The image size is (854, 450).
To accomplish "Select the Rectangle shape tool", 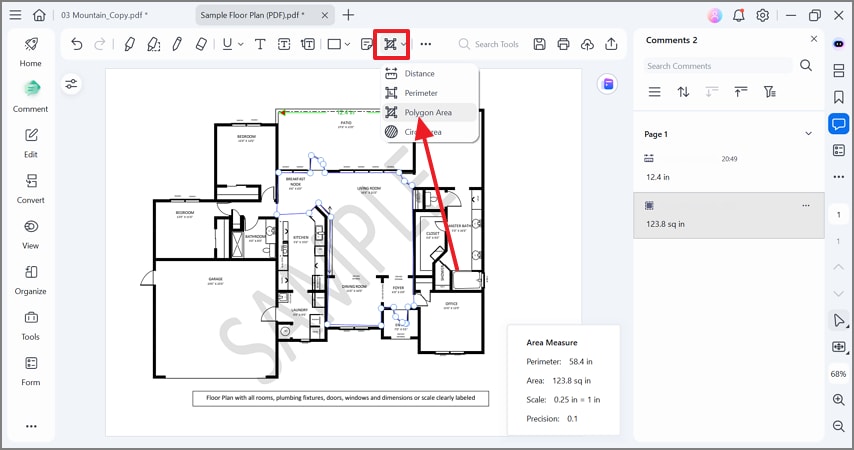I will click(x=334, y=44).
